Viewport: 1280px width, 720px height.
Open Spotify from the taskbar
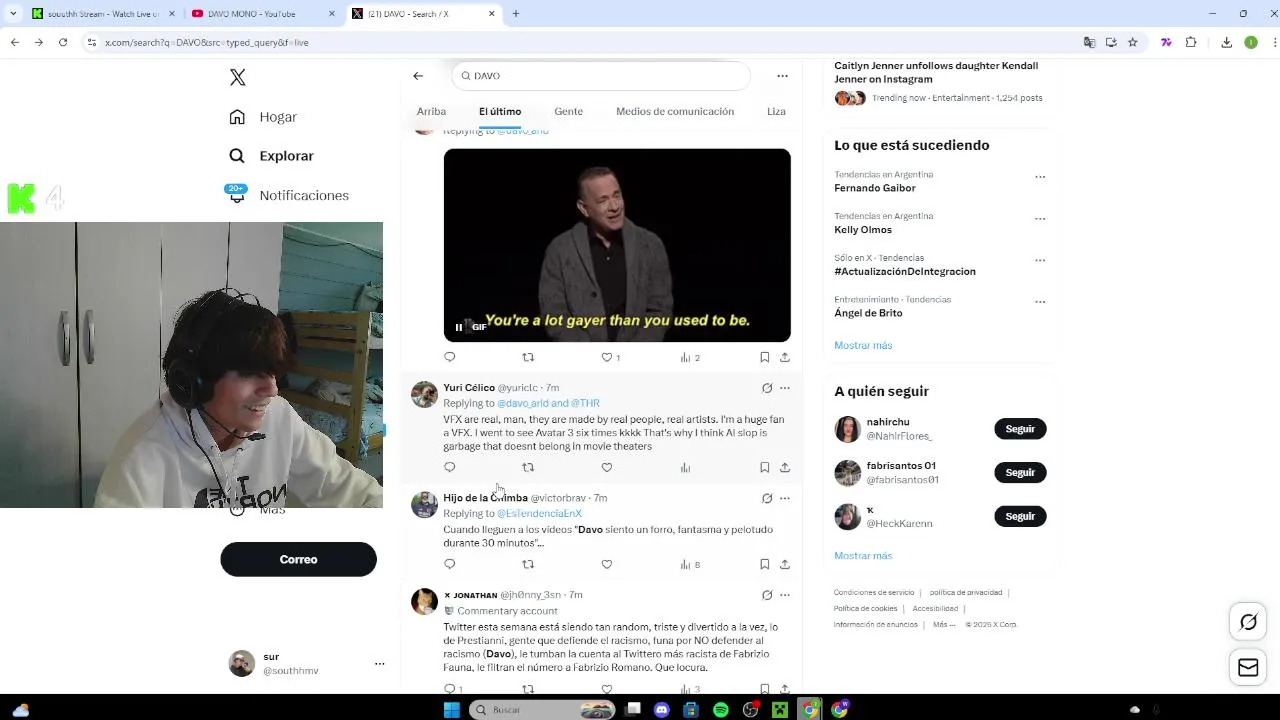tap(721, 709)
